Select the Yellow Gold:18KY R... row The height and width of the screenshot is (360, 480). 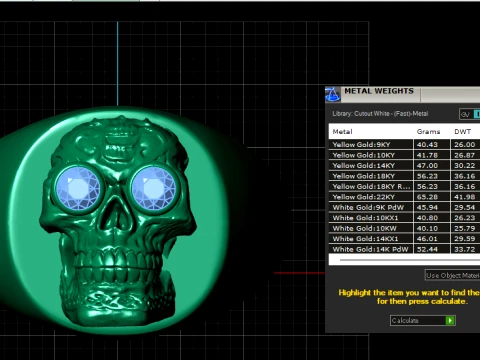coord(404,186)
